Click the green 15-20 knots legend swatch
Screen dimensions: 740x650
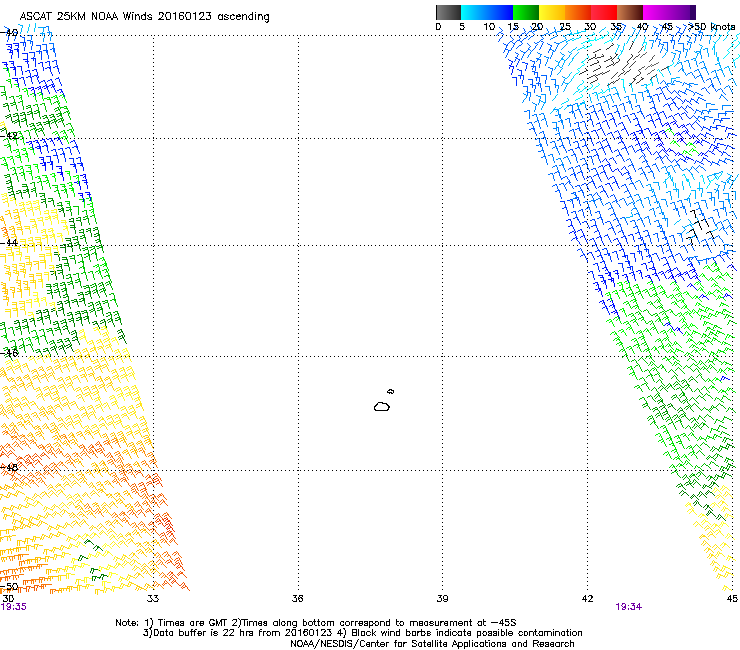click(526, 12)
